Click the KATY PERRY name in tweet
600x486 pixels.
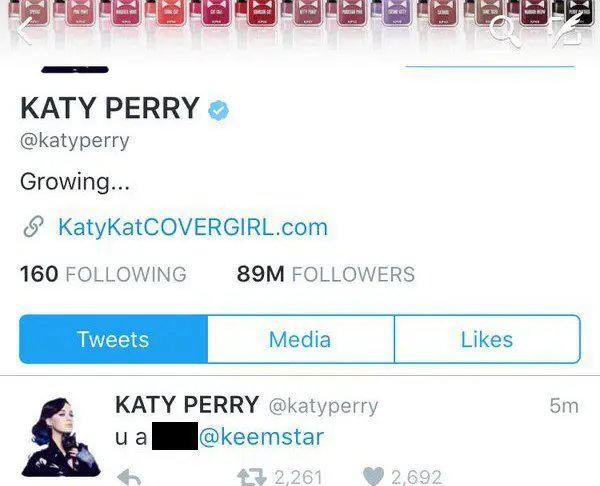[x=187, y=404]
